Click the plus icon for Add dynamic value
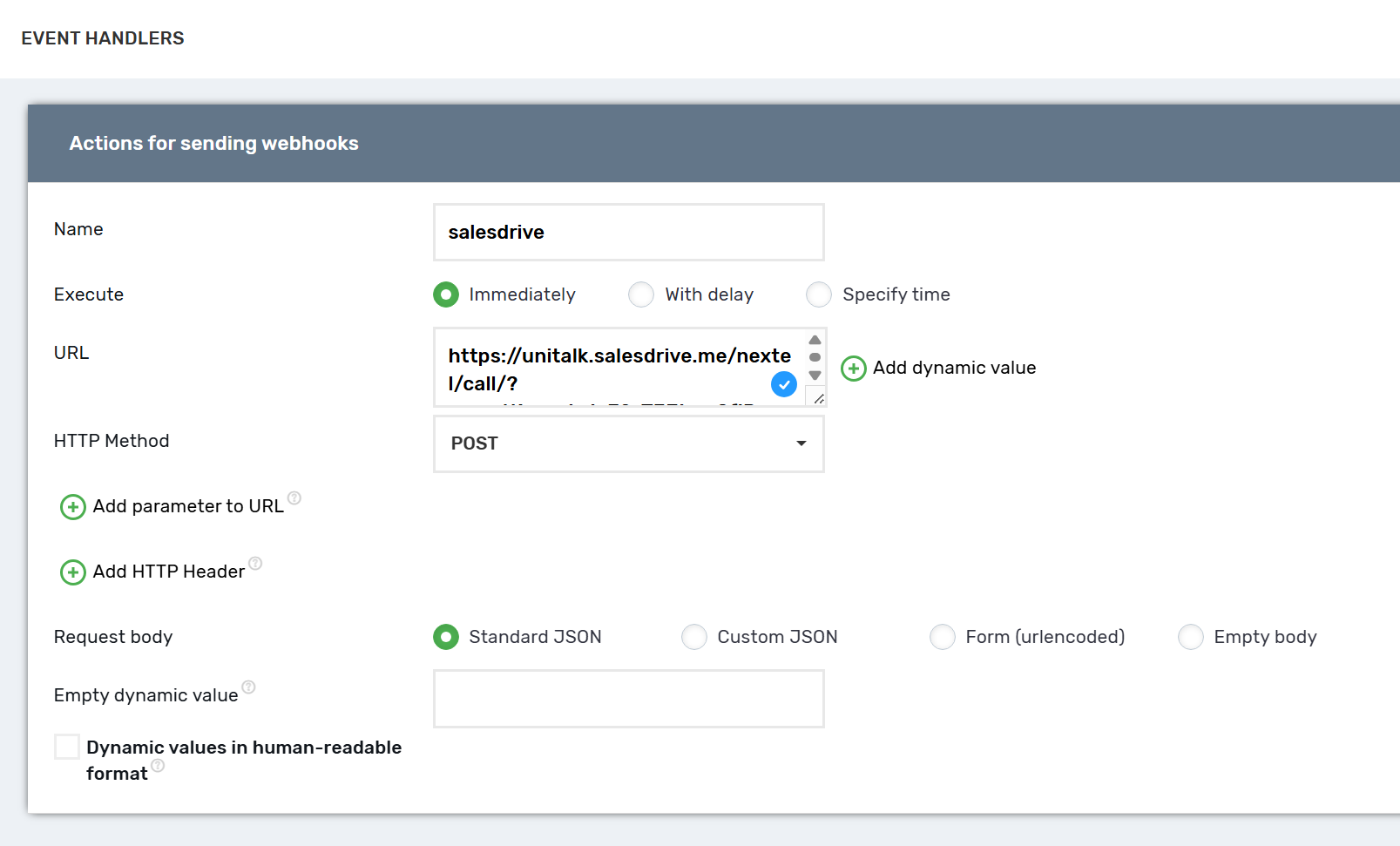Viewport: 1400px width, 846px height. click(853, 369)
